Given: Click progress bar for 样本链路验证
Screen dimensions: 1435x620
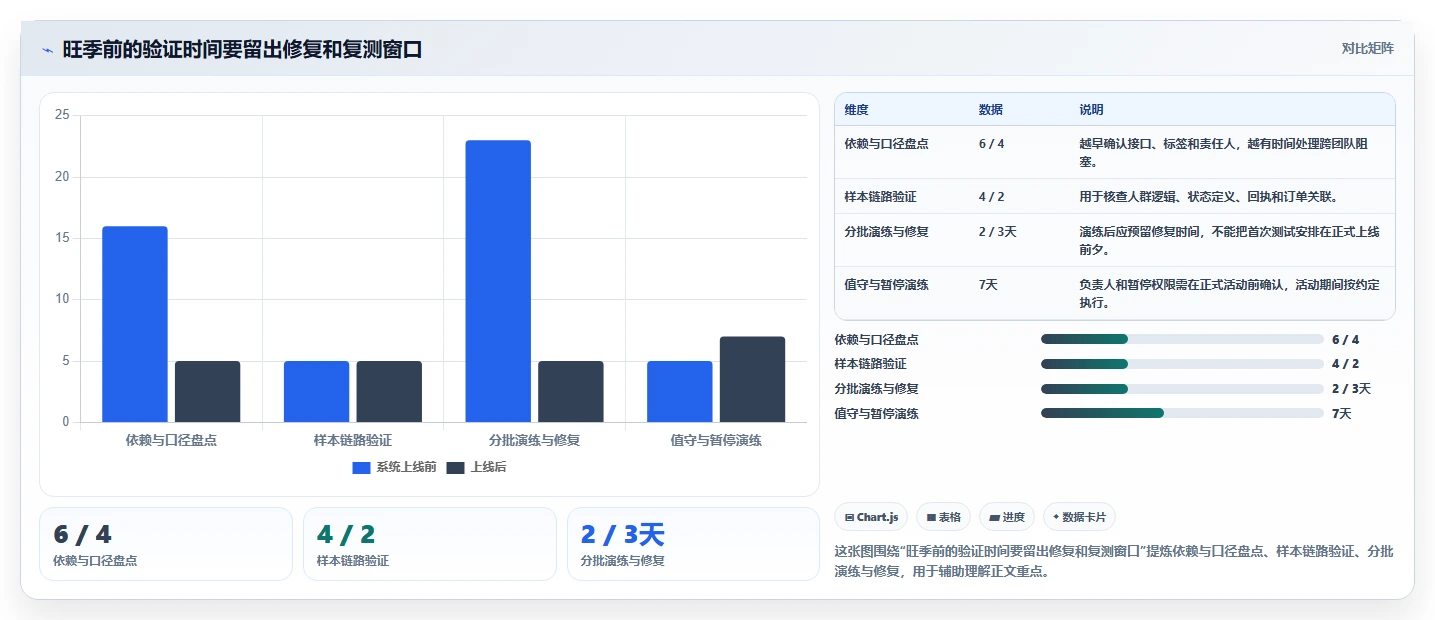Looking at the screenshot, I should coord(1182,364).
